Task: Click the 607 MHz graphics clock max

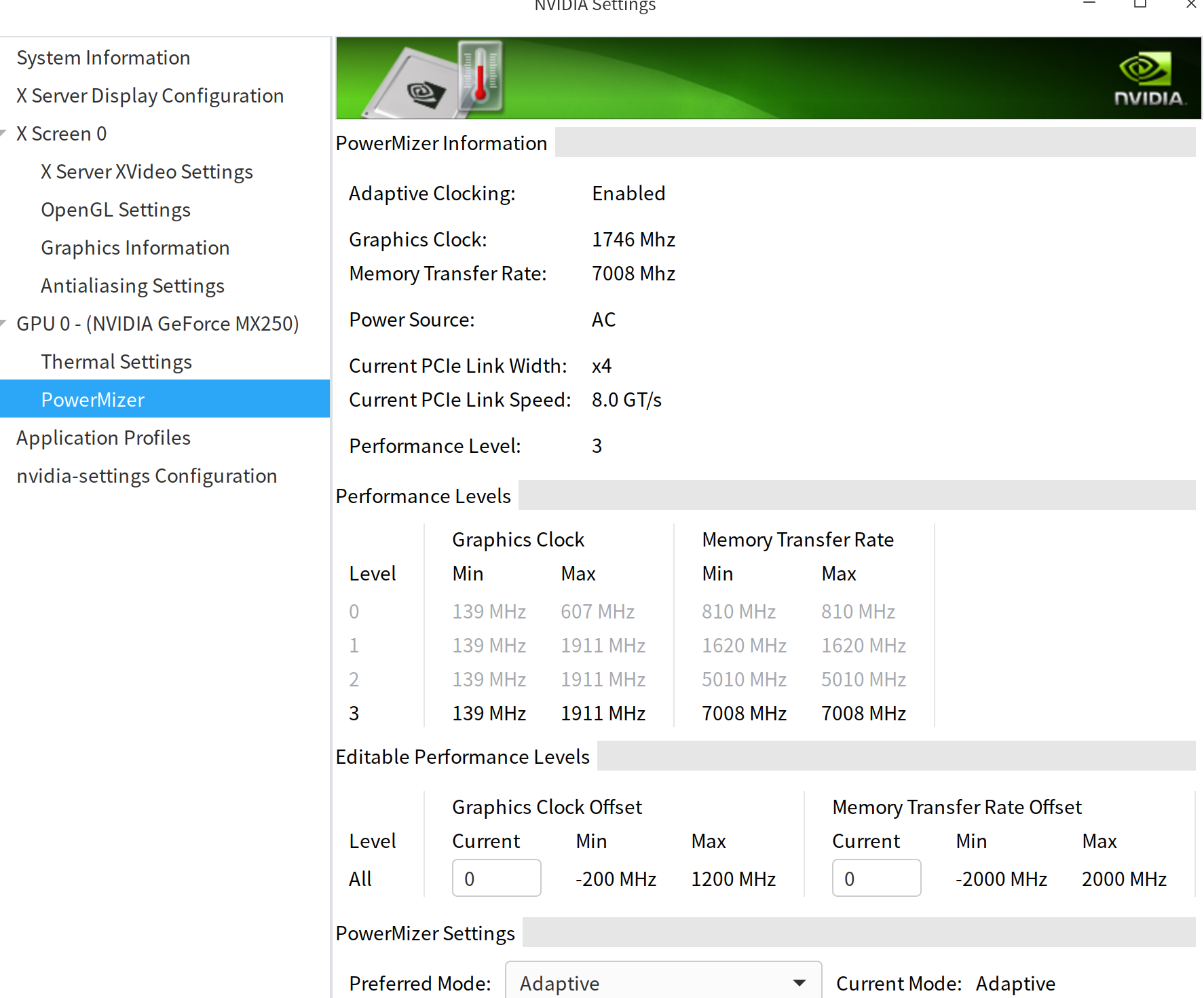Action: (597, 612)
